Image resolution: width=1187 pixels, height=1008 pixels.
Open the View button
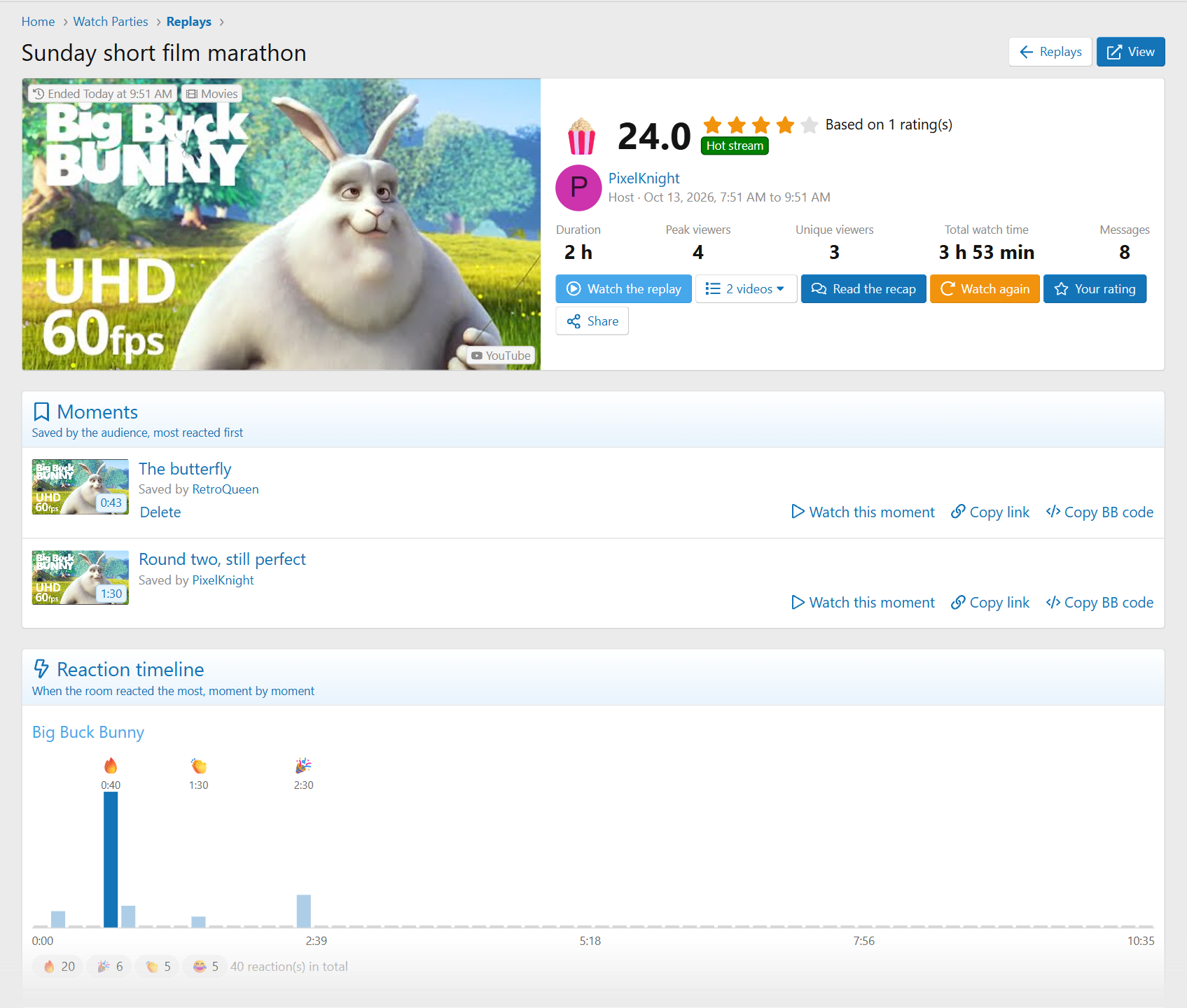[1130, 52]
